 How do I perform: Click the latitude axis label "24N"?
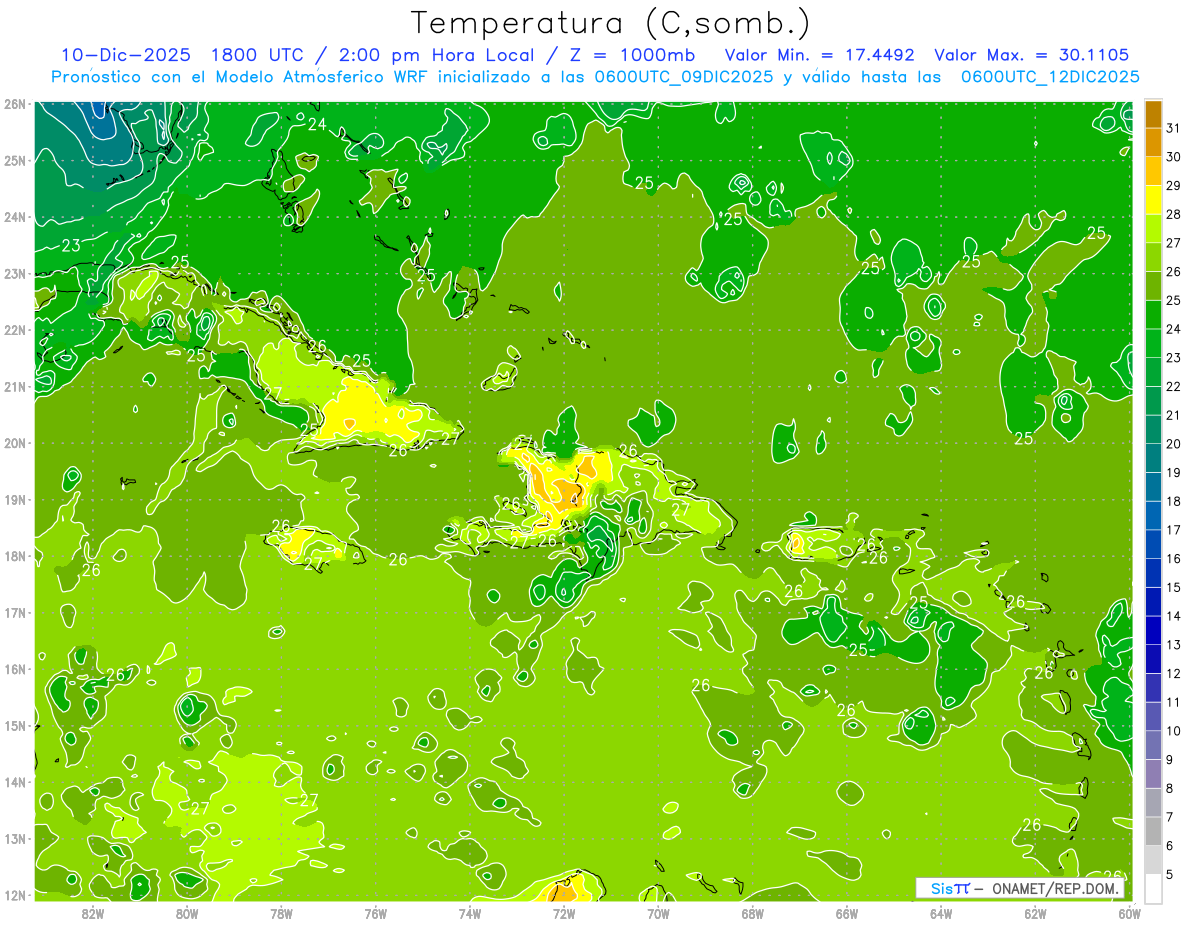(x=15, y=217)
